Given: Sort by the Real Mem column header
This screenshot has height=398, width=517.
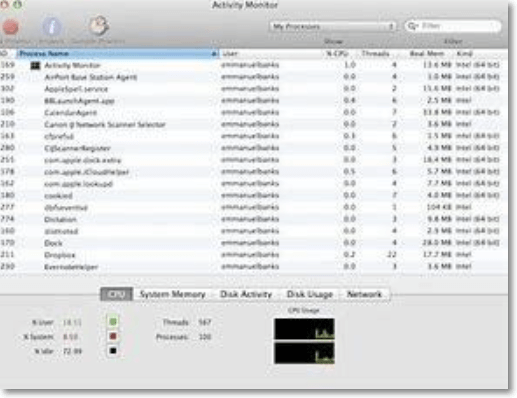Looking at the screenshot, I should point(427,54).
